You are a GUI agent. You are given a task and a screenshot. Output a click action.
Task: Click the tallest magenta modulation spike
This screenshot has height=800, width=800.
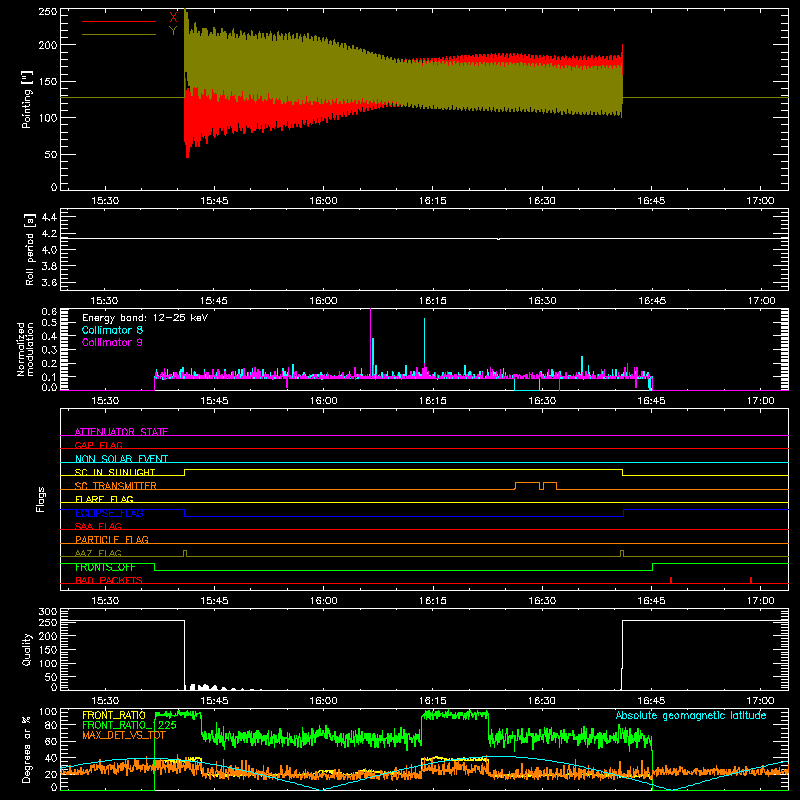coord(370,342)
